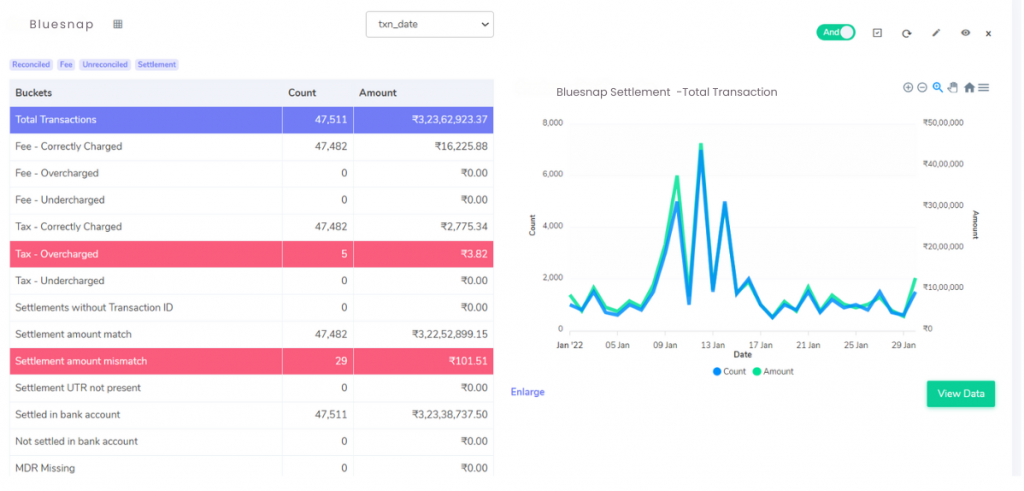The height and width of the screenshot is (491, 1024).
Task: Select the Tax - Undercharged row
Action: (x=251, y=281)
